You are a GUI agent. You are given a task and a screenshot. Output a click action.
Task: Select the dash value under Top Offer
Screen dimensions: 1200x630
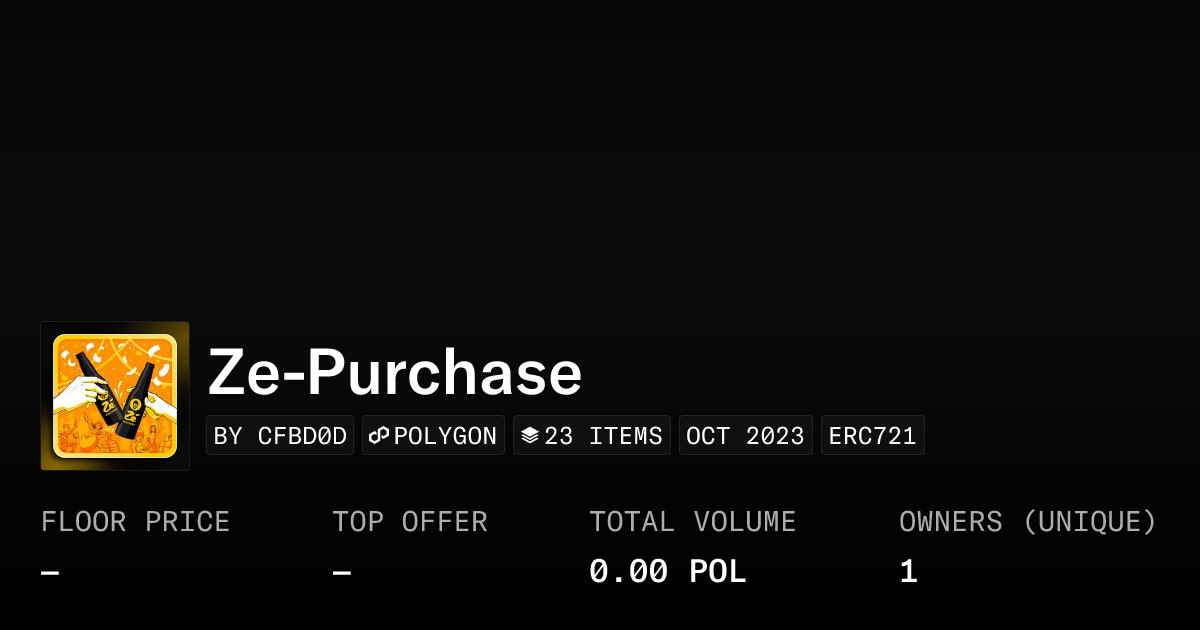click(342, 573)
